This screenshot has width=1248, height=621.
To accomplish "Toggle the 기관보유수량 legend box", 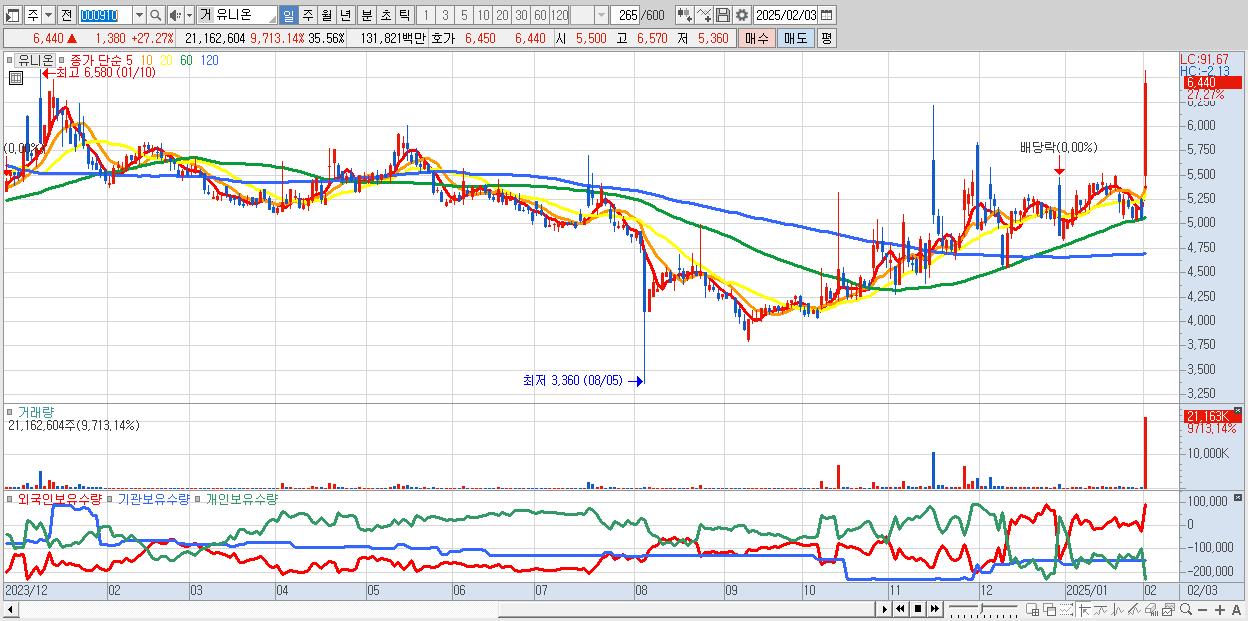I will [110, 498].
